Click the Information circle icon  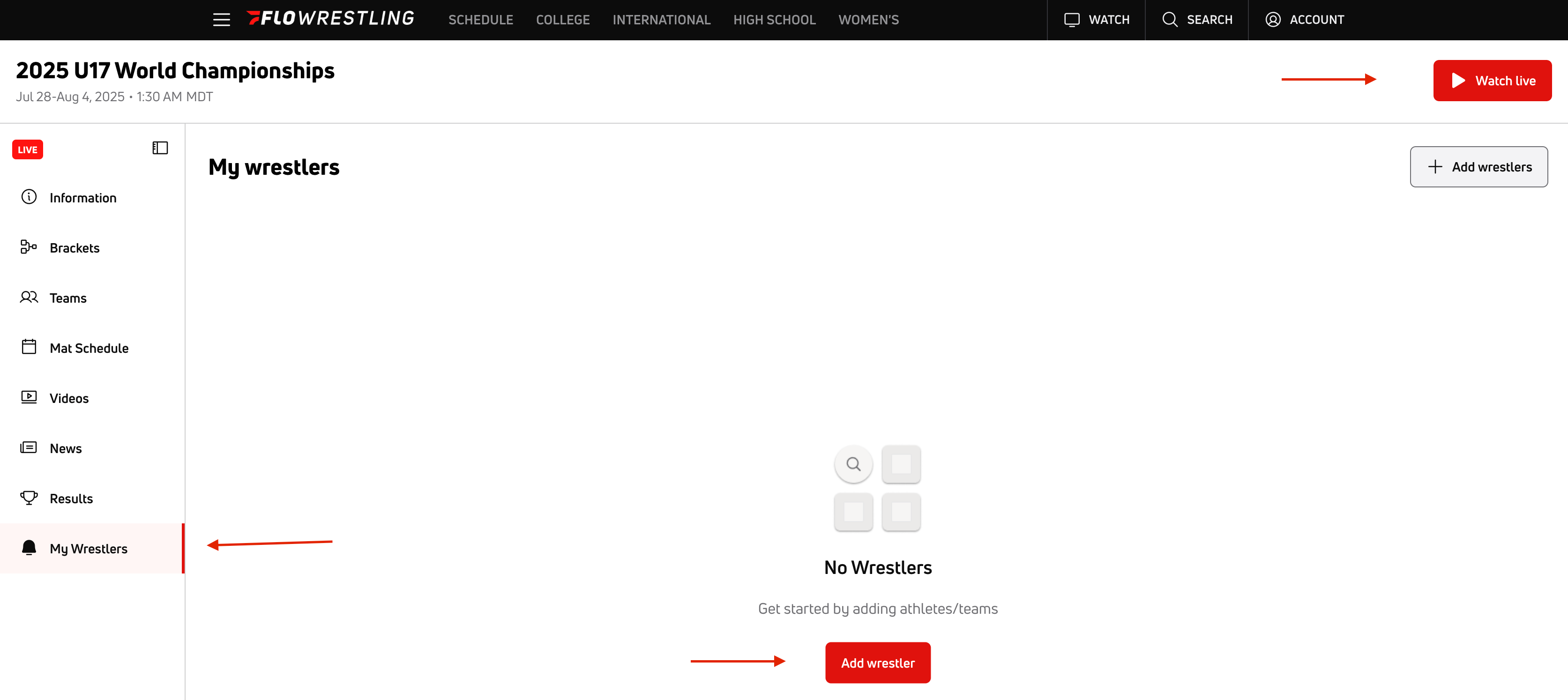click(x=29, y=197)
